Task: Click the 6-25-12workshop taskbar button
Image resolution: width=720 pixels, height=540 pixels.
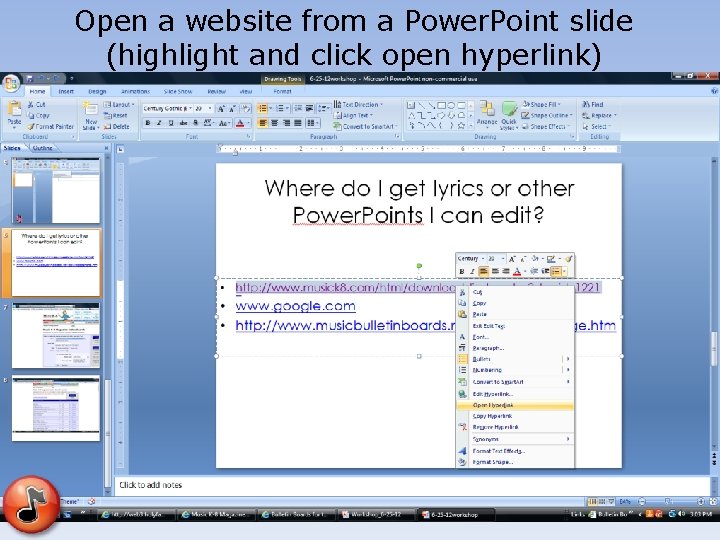Action: tap(455, 515)
